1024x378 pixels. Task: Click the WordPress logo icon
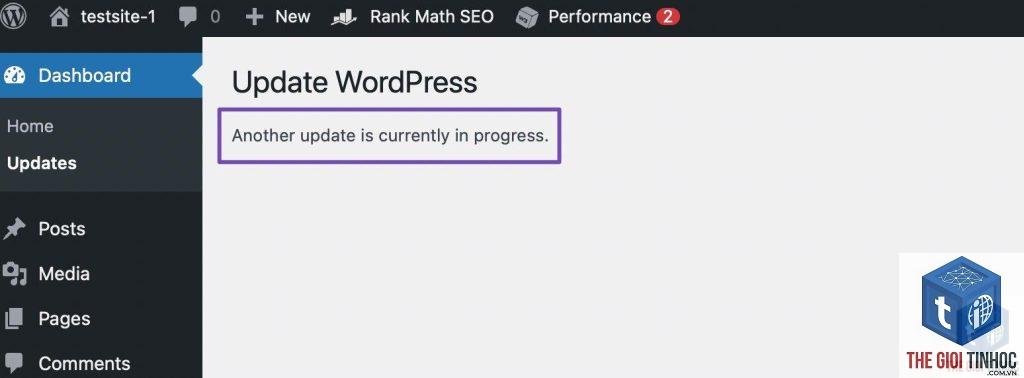[x=13, y=17]
